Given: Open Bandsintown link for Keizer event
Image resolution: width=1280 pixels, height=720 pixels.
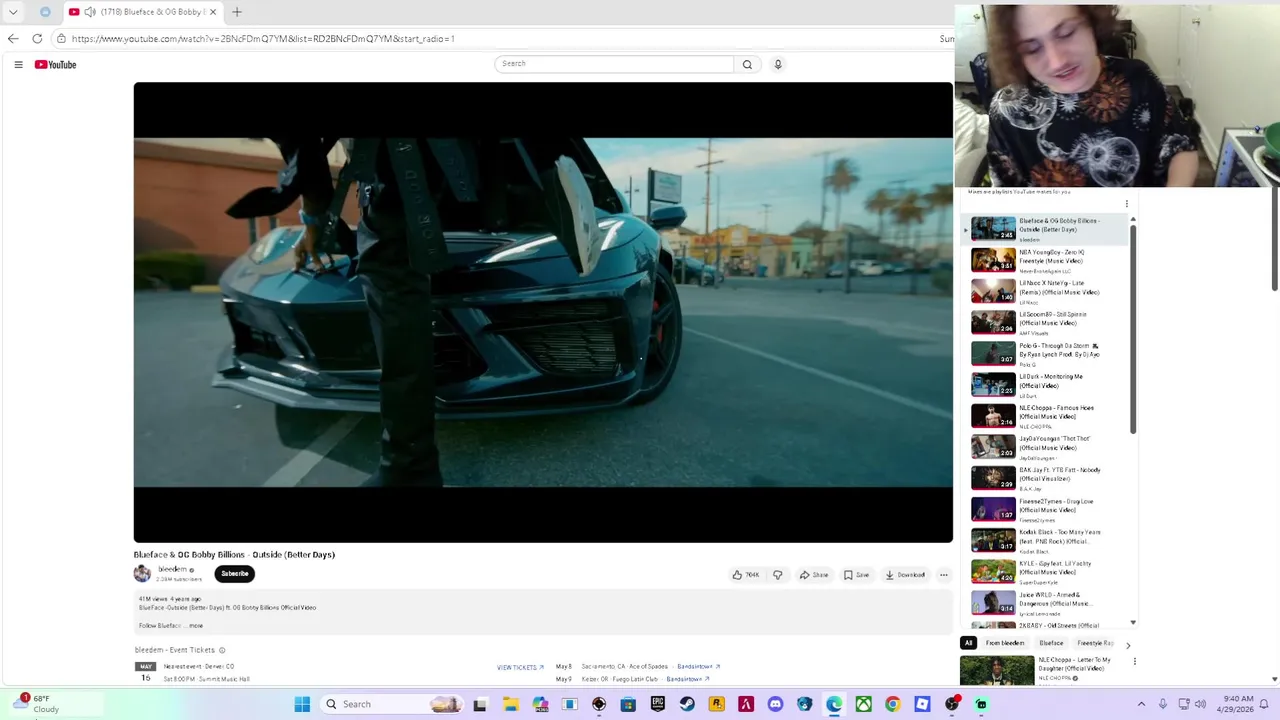Looking at the screenshot, I should (688, 679).
